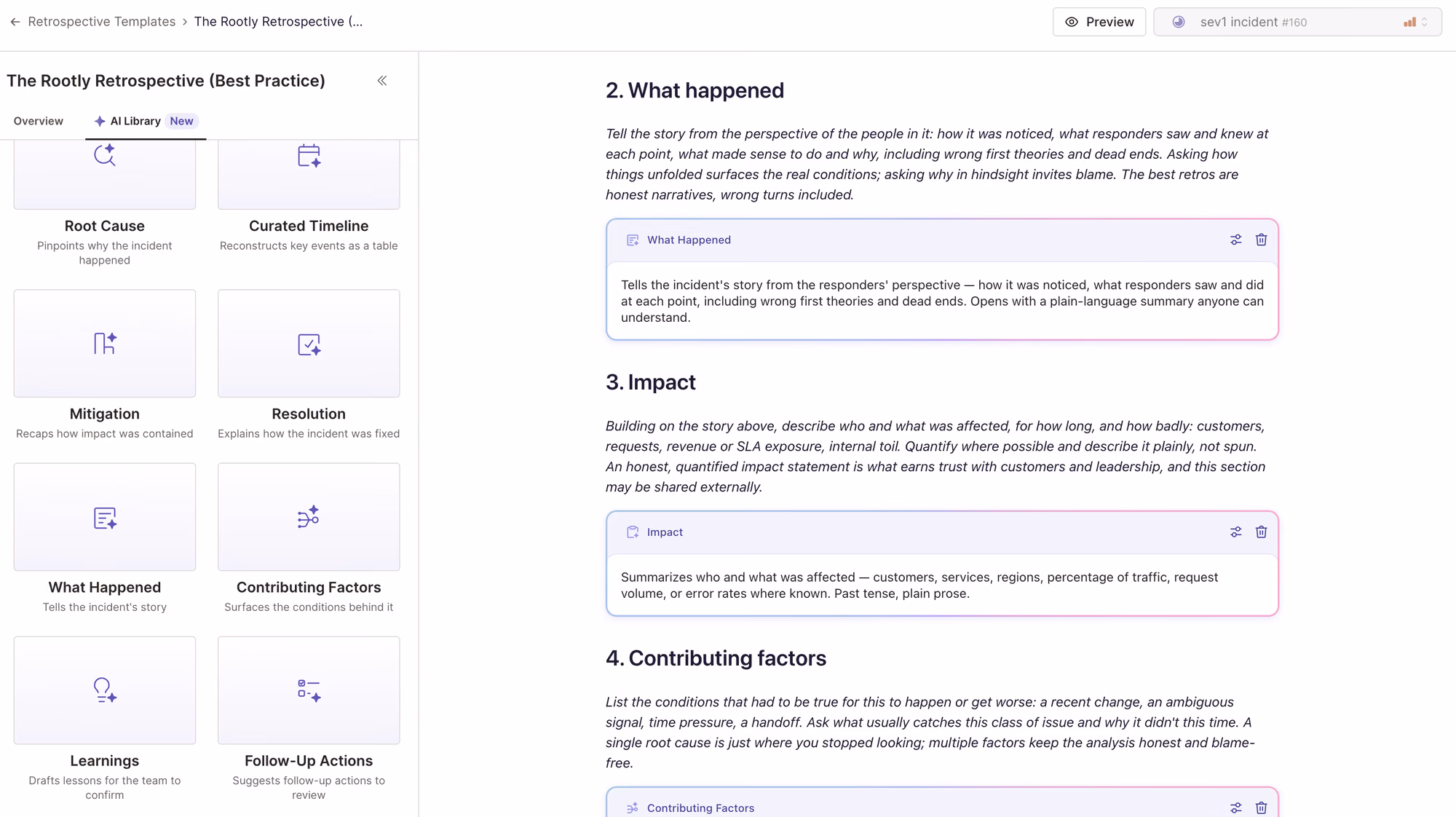This screenshot has height=817, width=1456.
Task: Select the What Happened library card icon
Action: [x=105, y=518]
